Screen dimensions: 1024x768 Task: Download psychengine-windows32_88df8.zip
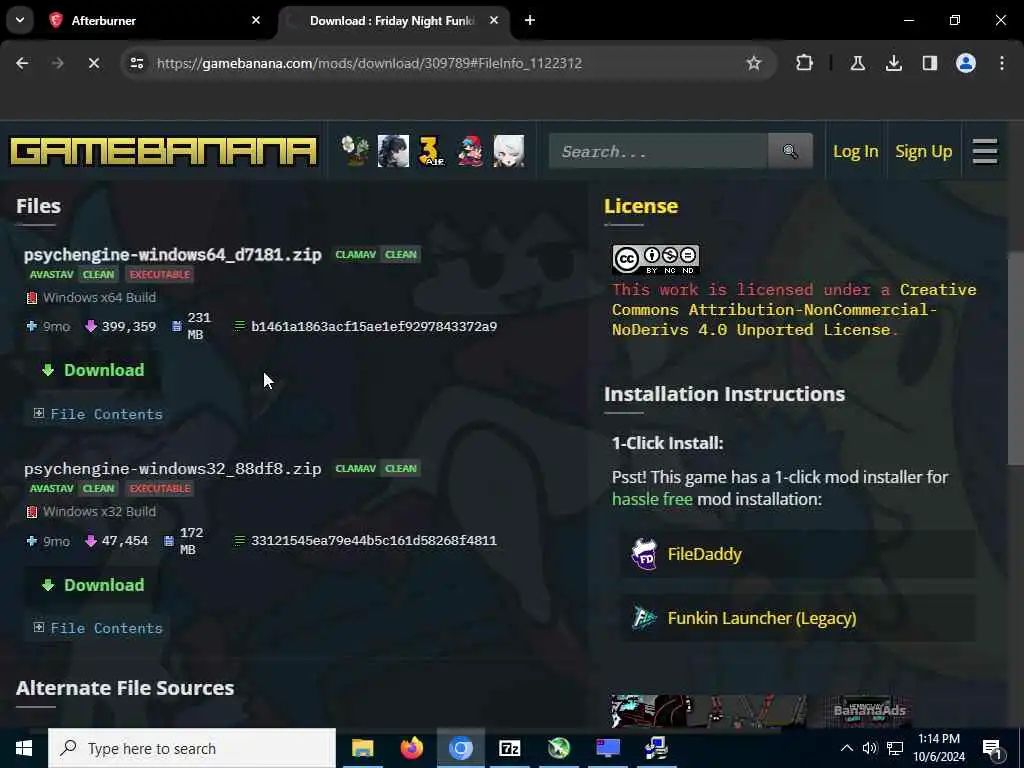(93, 585)
